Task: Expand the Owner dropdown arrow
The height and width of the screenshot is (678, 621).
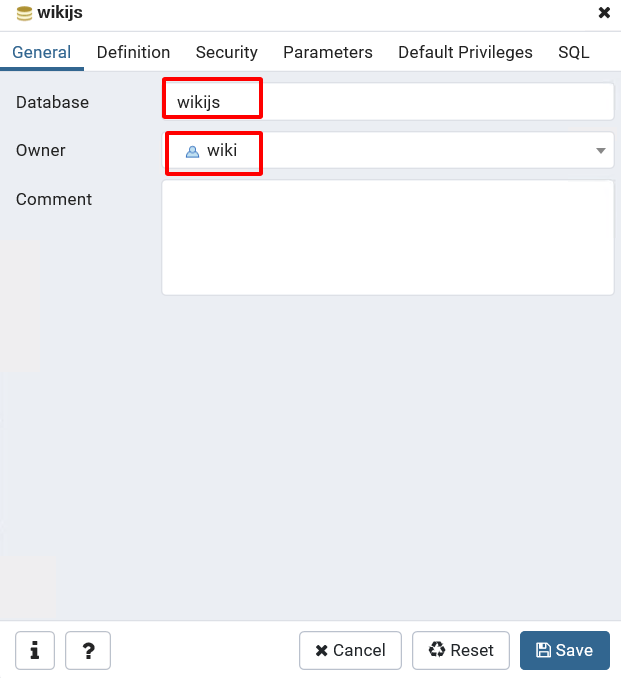Action: tap(601, 151)
